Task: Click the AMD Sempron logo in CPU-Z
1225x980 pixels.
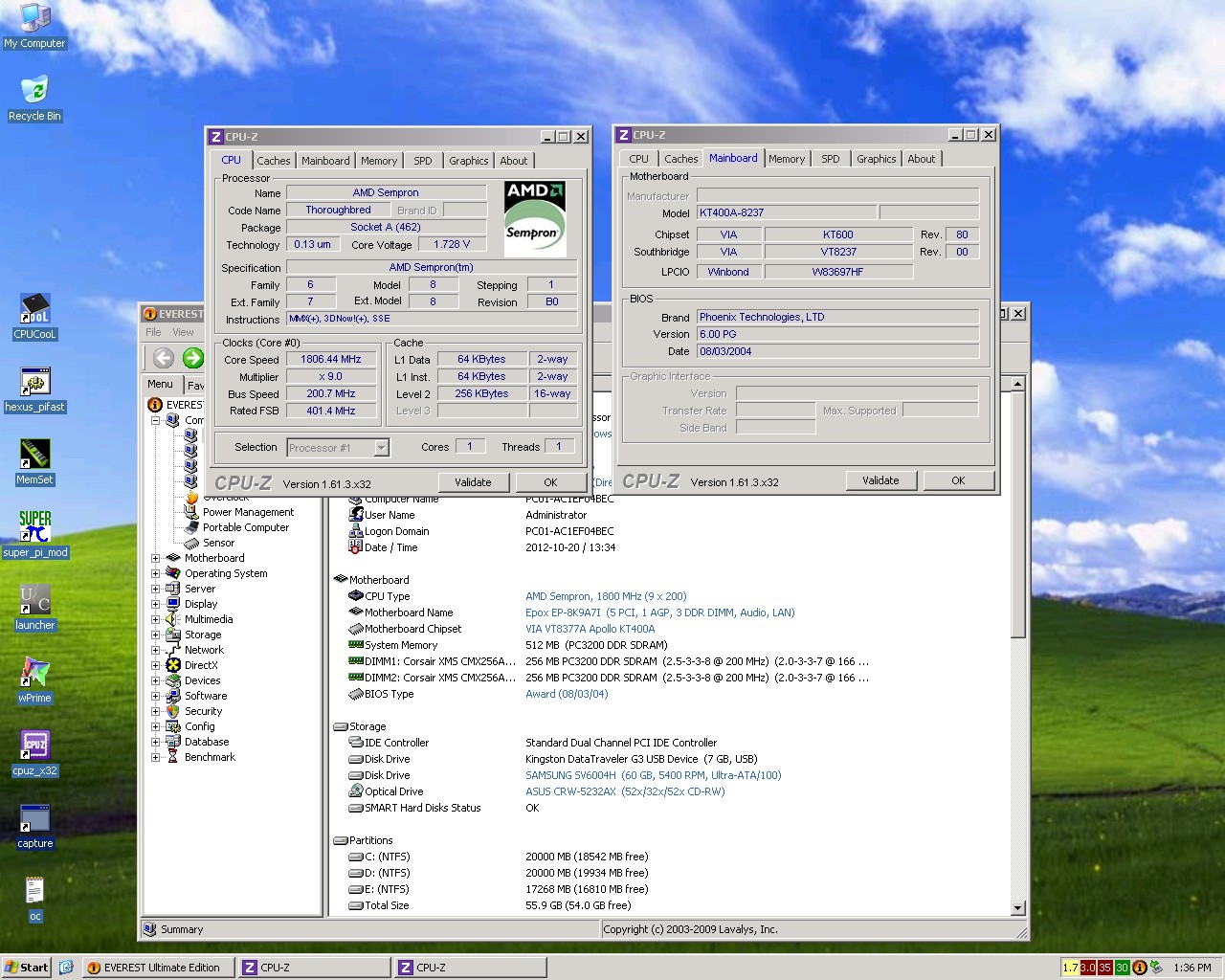Action: (x=535, y=219)
